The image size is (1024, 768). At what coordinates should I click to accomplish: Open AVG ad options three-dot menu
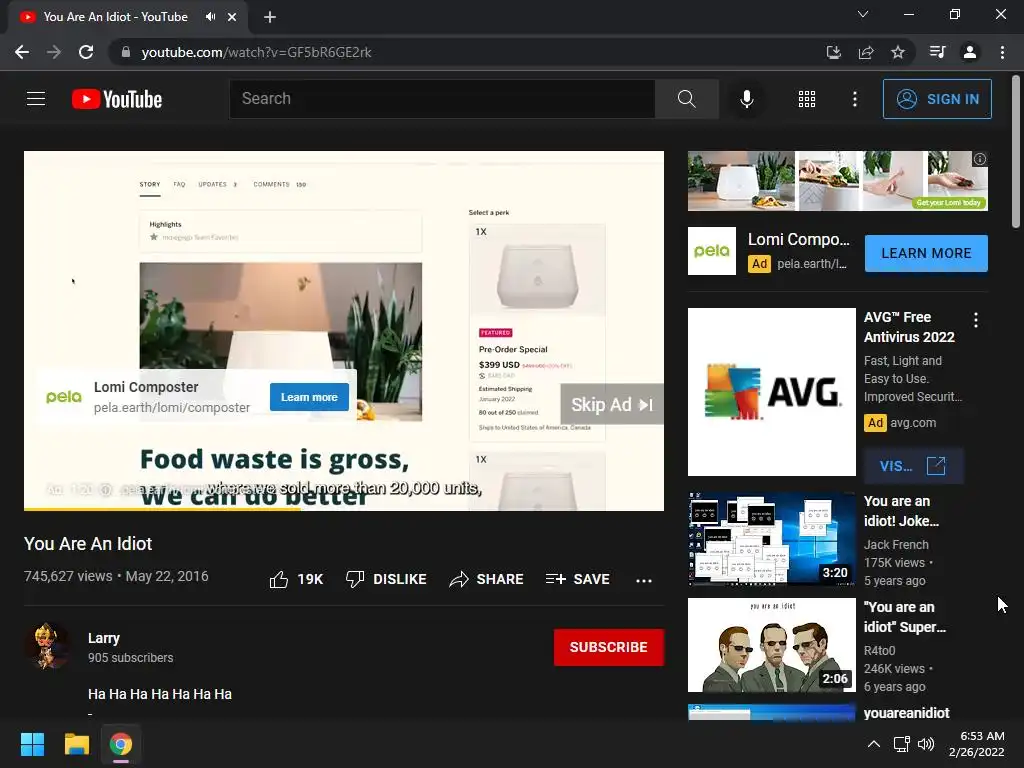click(976, 319)
